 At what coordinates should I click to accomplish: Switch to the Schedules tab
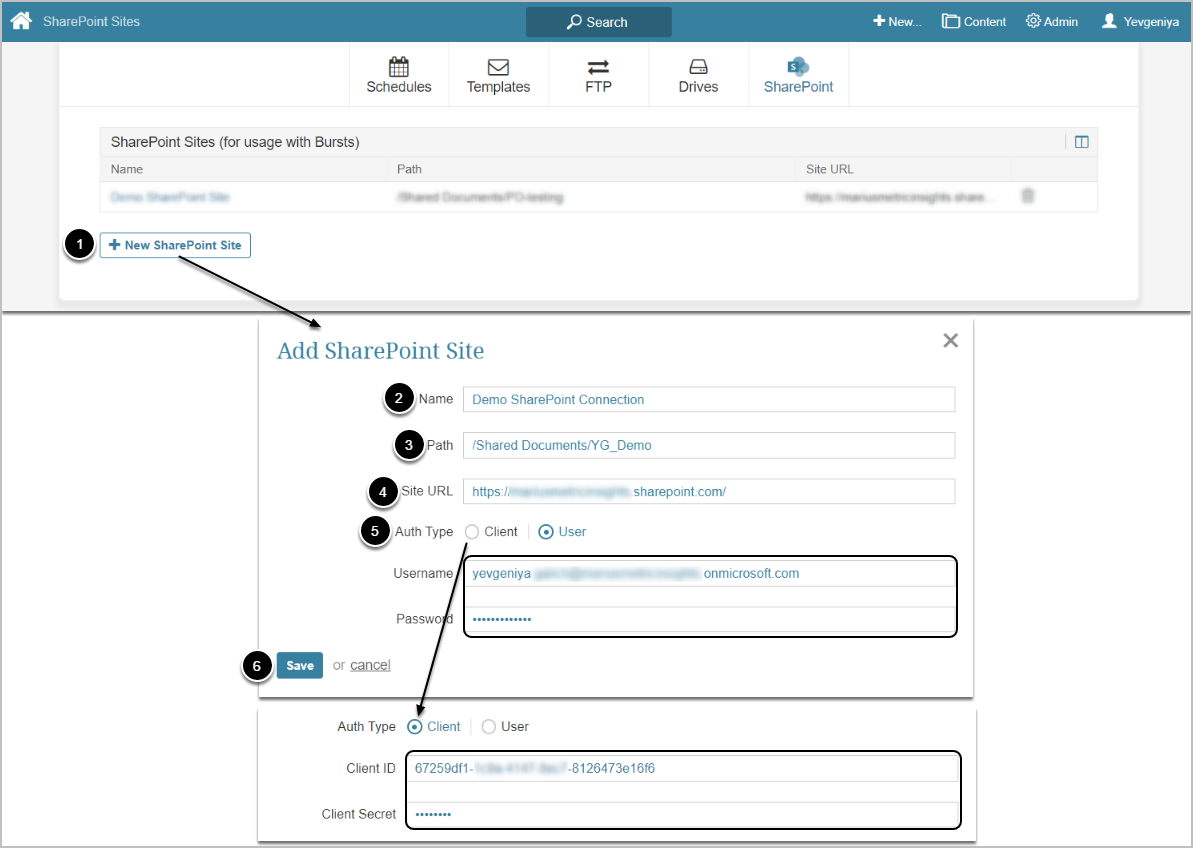point(399,75)
